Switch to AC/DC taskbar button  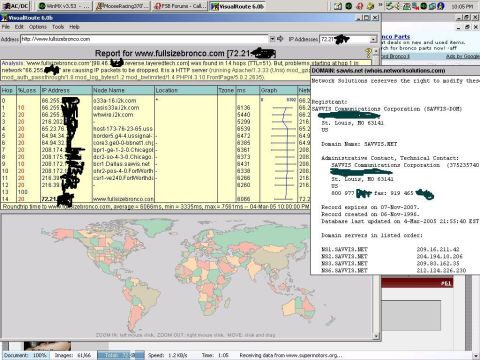pyautogui.click(x=16, y=6)
